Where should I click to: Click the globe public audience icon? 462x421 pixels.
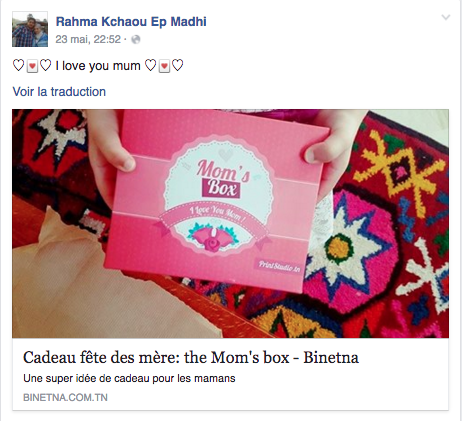tap(136, 40)
